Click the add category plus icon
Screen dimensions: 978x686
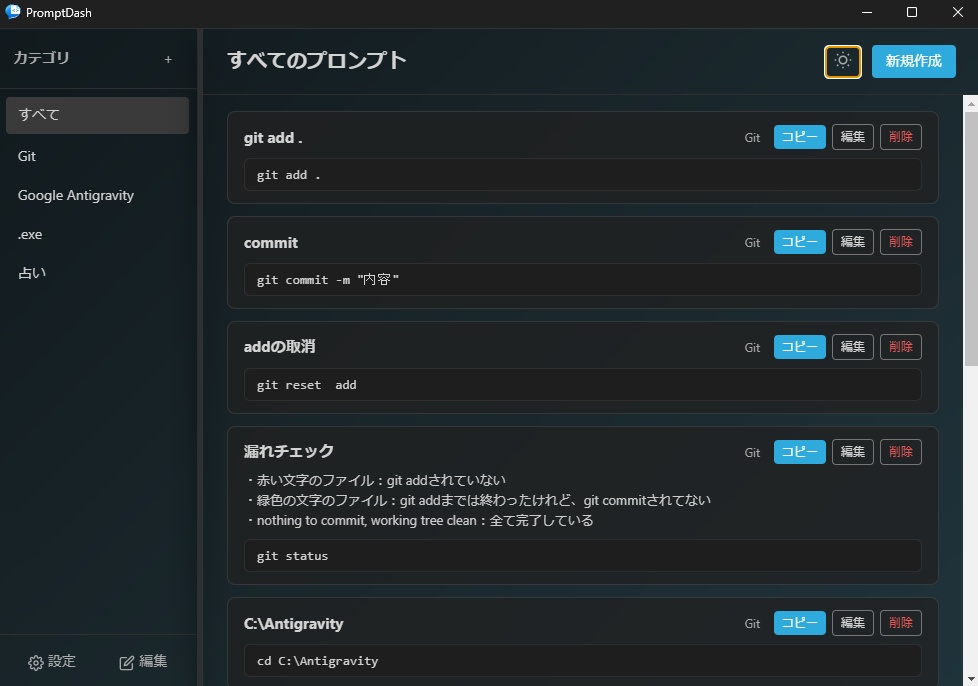pos(168,59)
